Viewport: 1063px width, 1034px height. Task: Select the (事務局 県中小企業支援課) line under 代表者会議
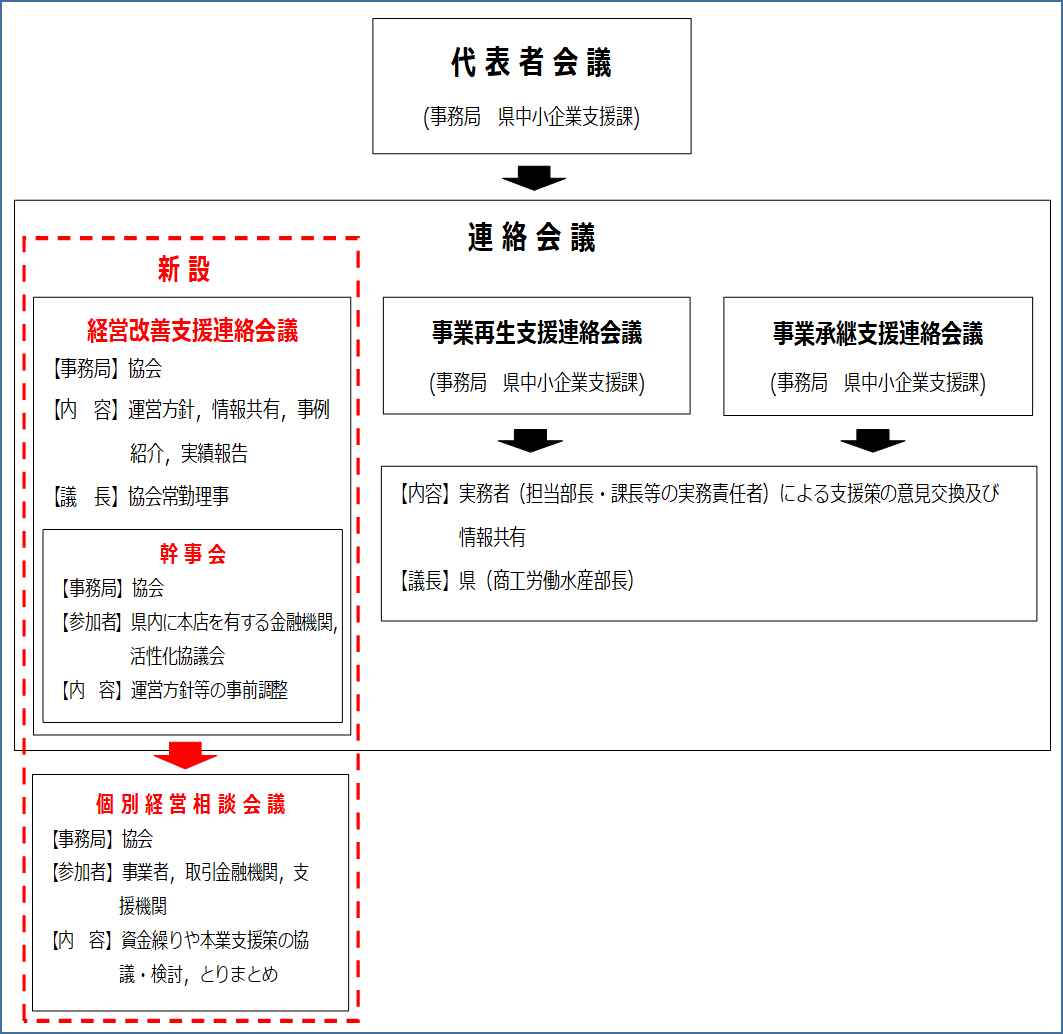(532, 117)
